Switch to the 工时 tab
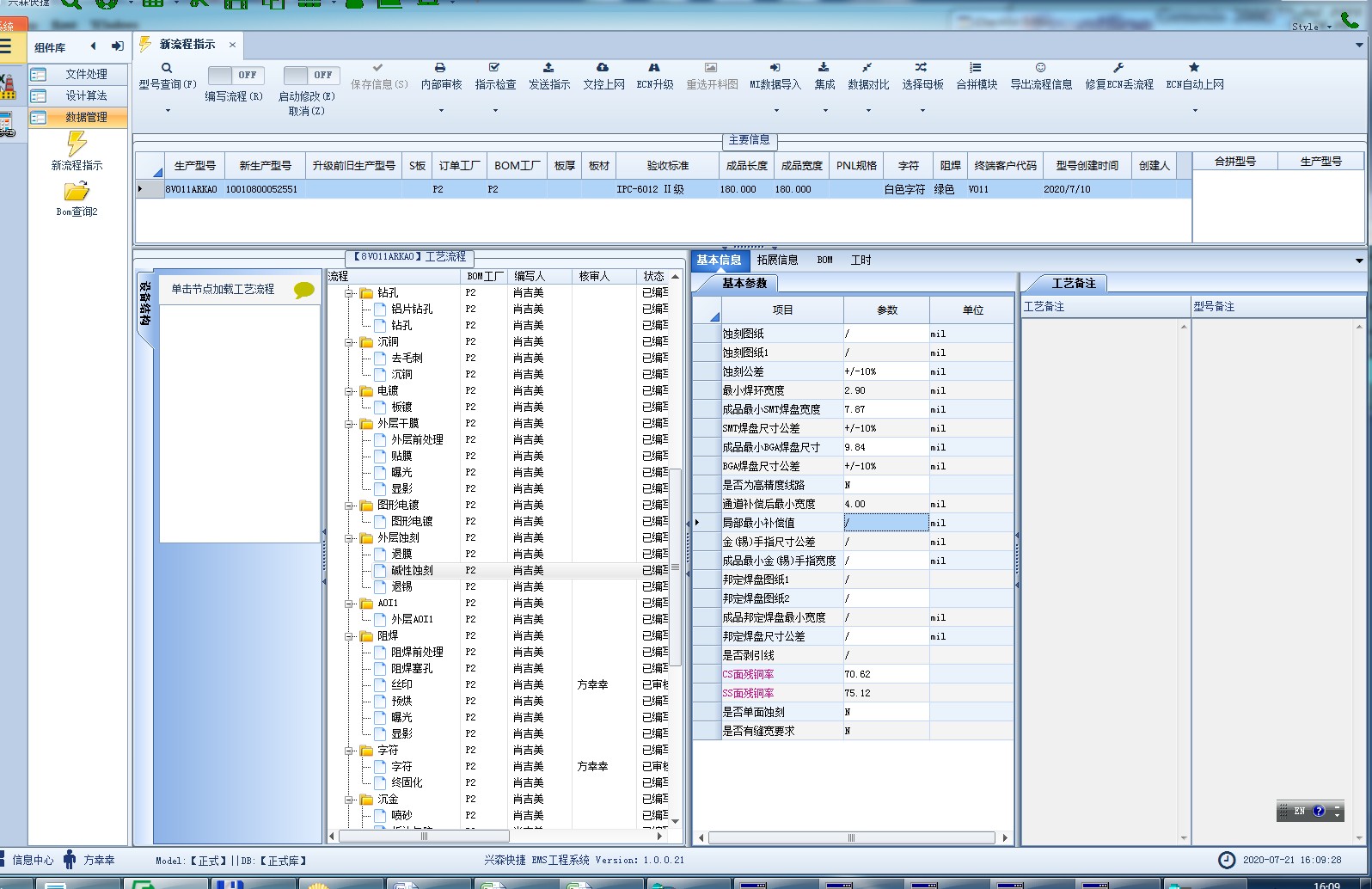Viewport: 1372px width, 889px height. [861, 260]
